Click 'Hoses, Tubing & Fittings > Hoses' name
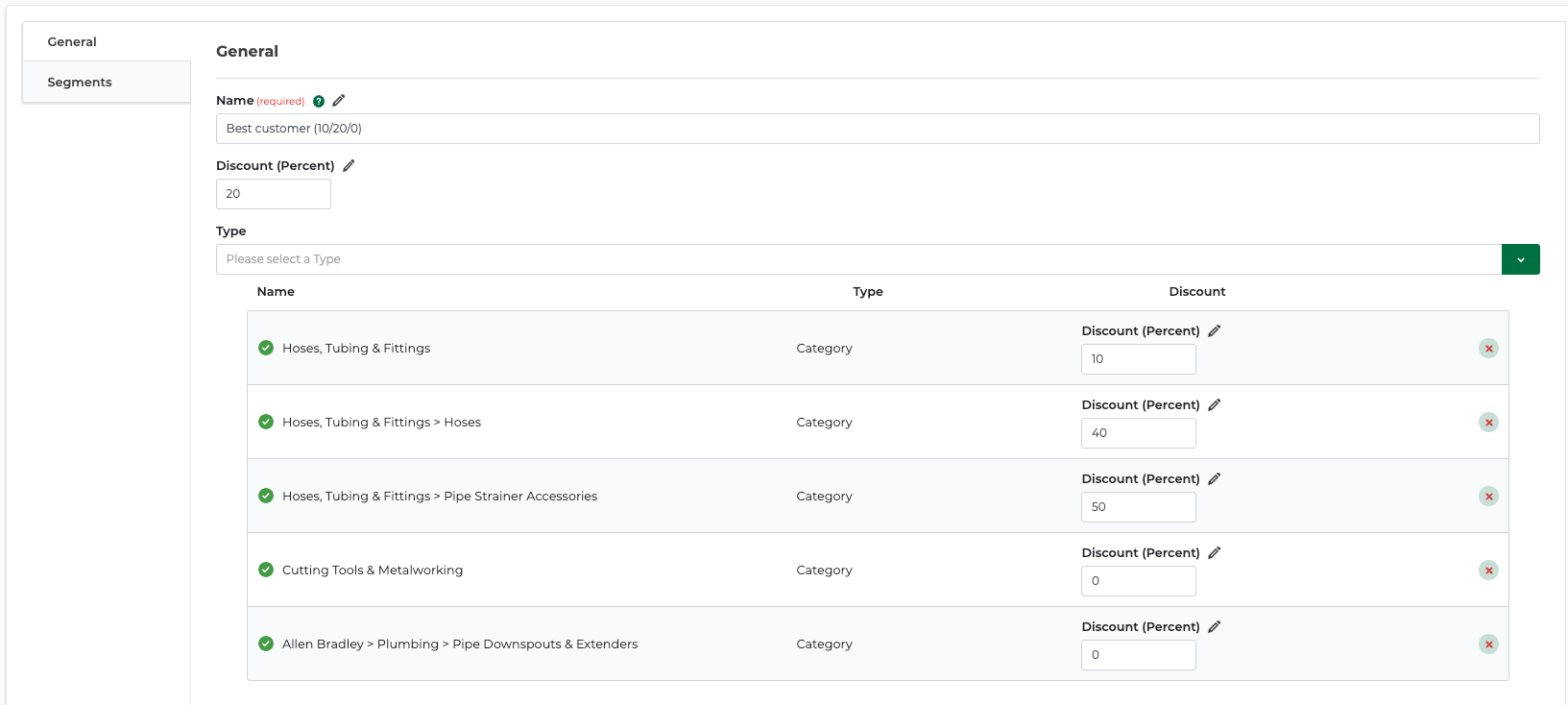This screenshot has height=705, width=1568. [381, 422]
